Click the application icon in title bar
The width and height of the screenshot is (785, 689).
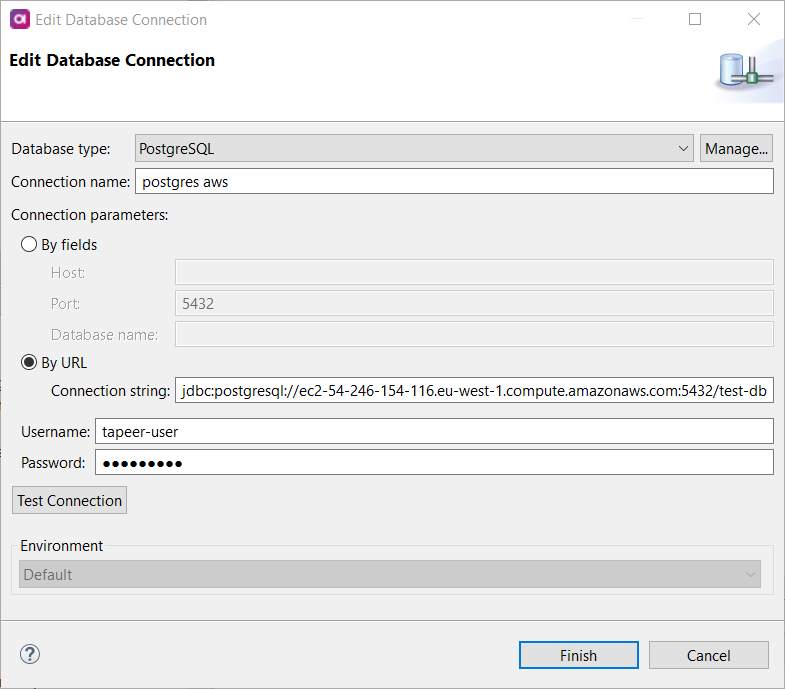(x=18, y=19)
